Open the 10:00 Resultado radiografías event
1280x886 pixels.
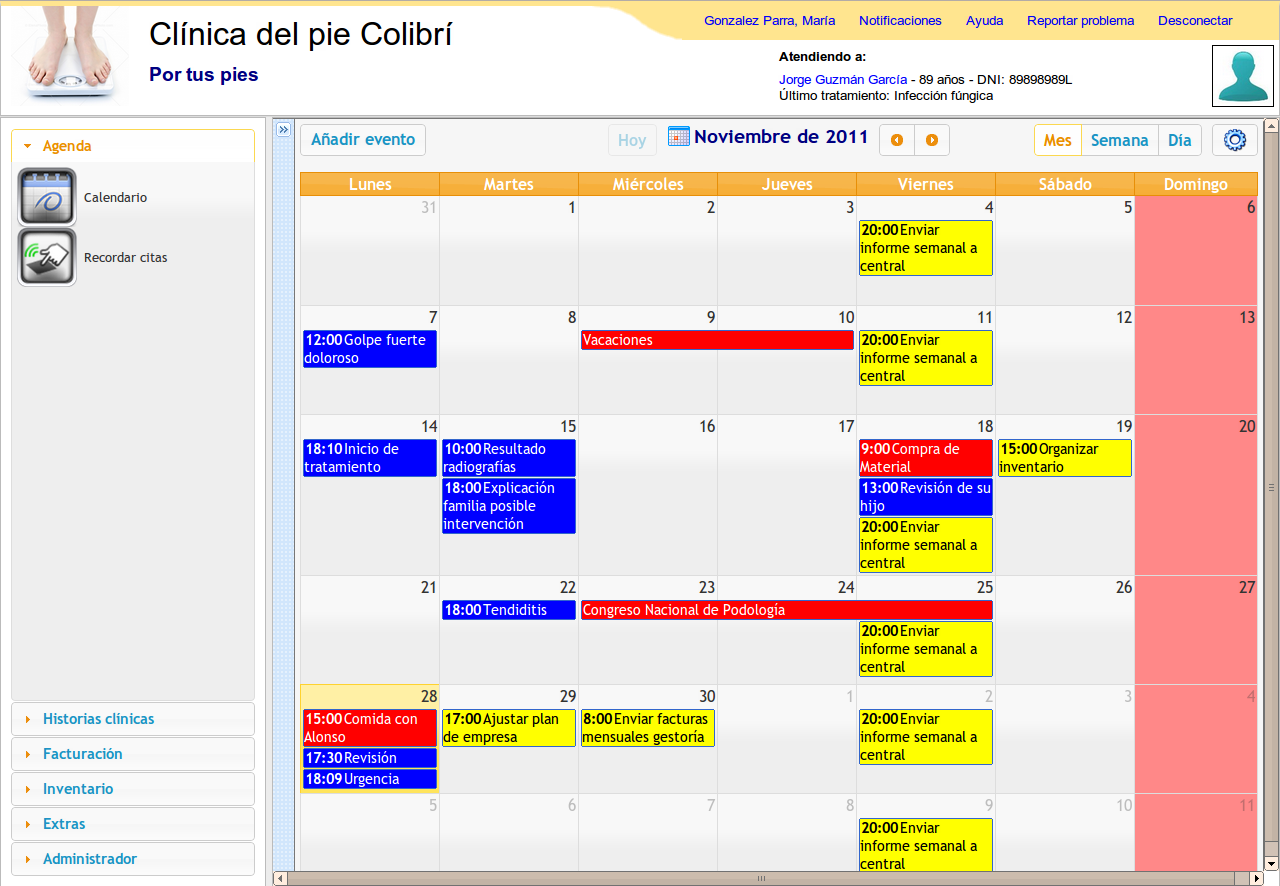[x=509, y=458]
